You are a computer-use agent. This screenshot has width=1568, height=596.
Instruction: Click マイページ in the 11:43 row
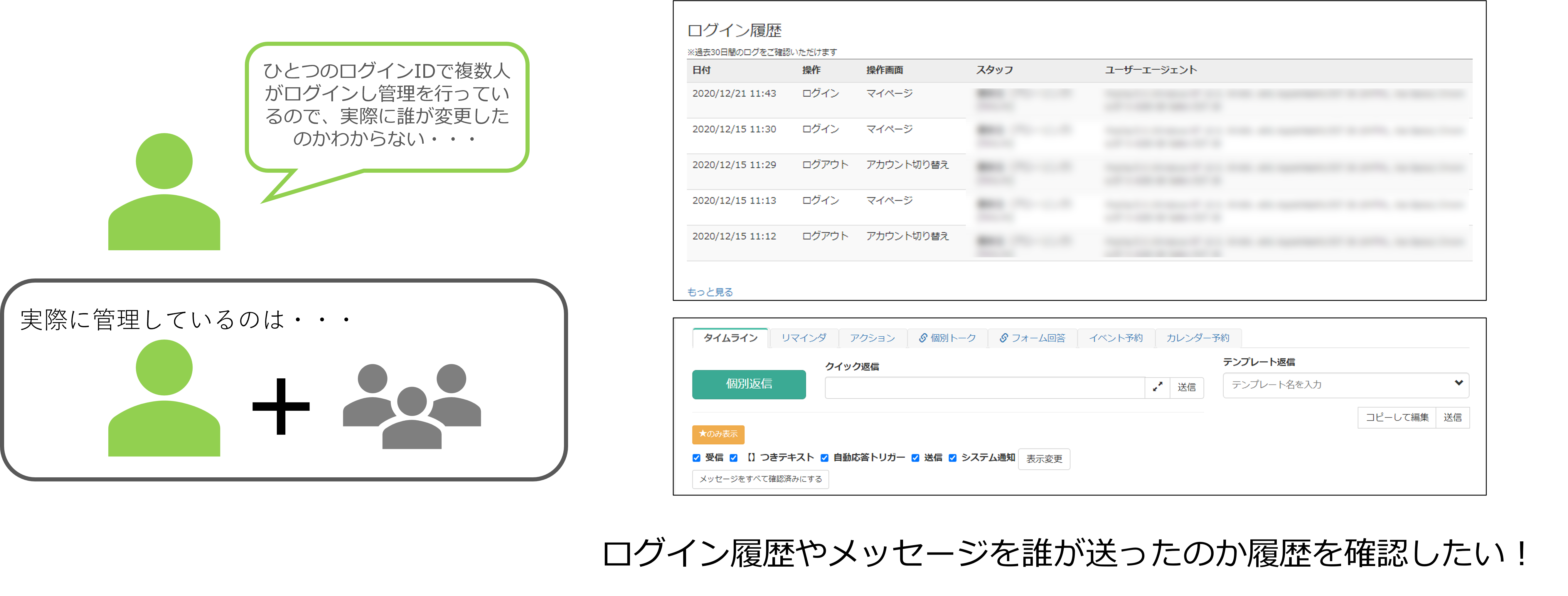pos(889,94)
